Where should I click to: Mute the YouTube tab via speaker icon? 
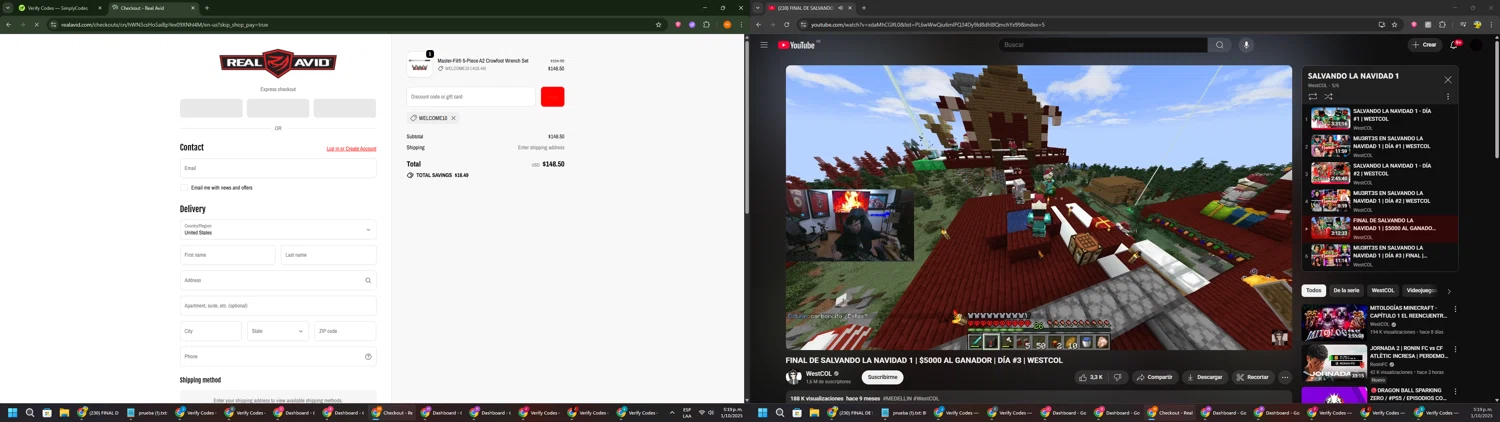click(840, 8)
